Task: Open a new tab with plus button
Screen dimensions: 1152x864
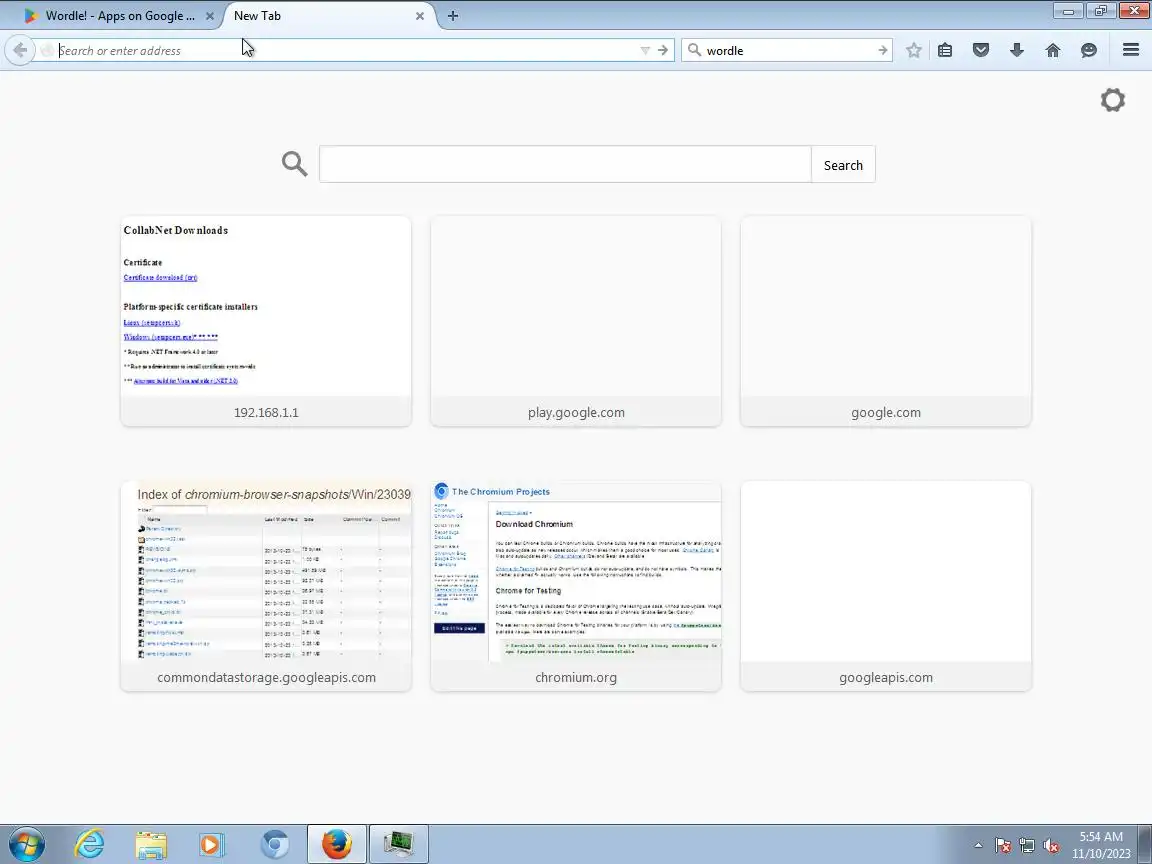Action: (453, 15)
